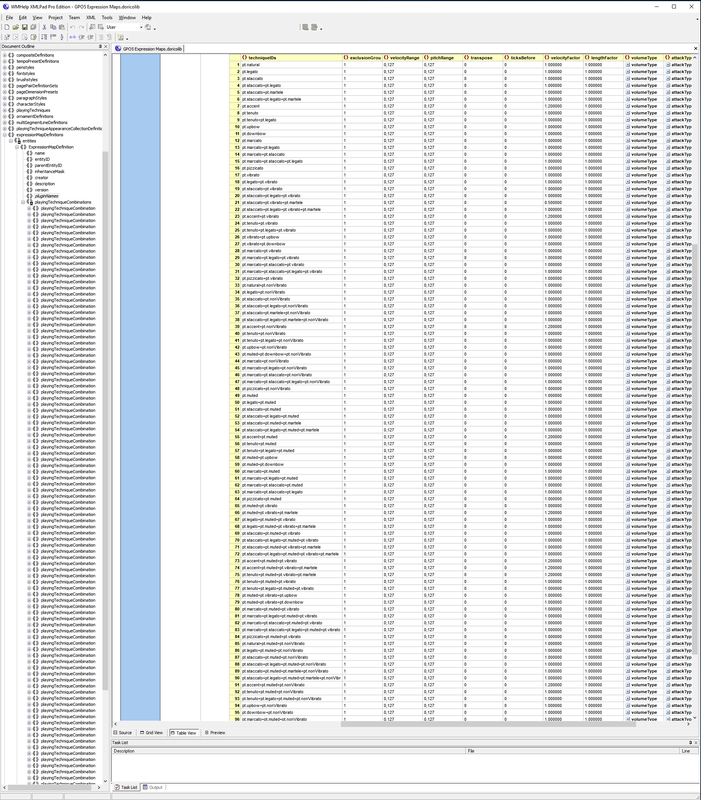Click the blue vertical arrow icon in second toolbar
The width and height of the screenshot is (701, 800).
click(x=62, y=37)
